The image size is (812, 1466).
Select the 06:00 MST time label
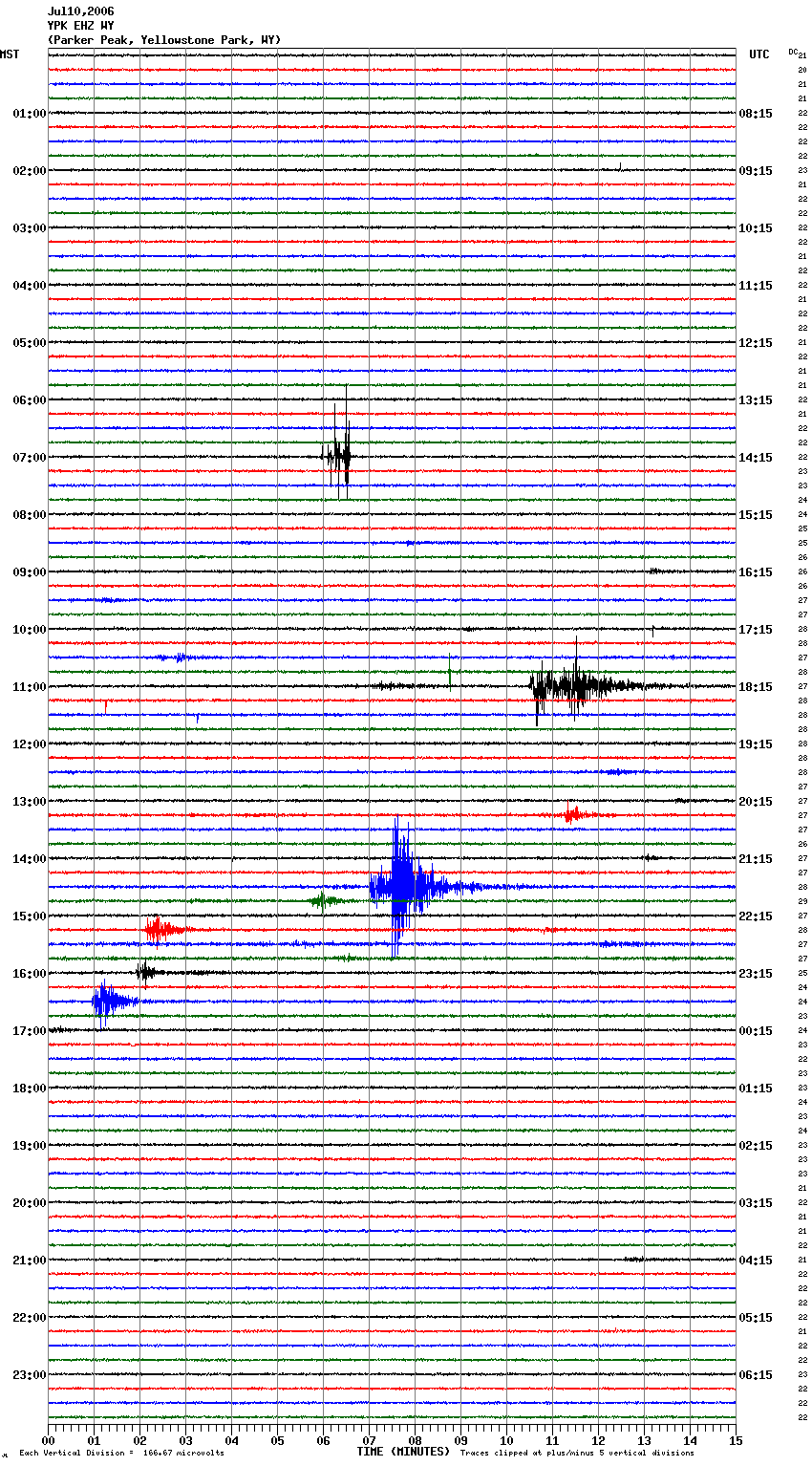tap(30, 400)
